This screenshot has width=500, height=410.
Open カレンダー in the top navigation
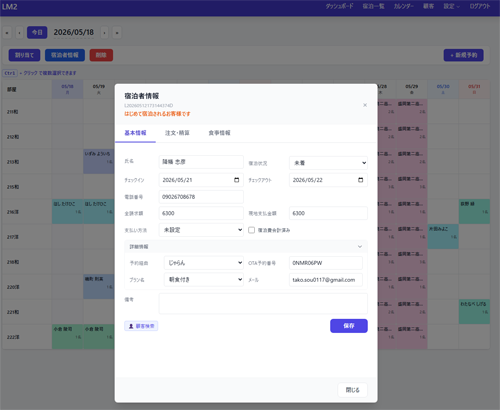pyautogui.click(x=404, y=6)
